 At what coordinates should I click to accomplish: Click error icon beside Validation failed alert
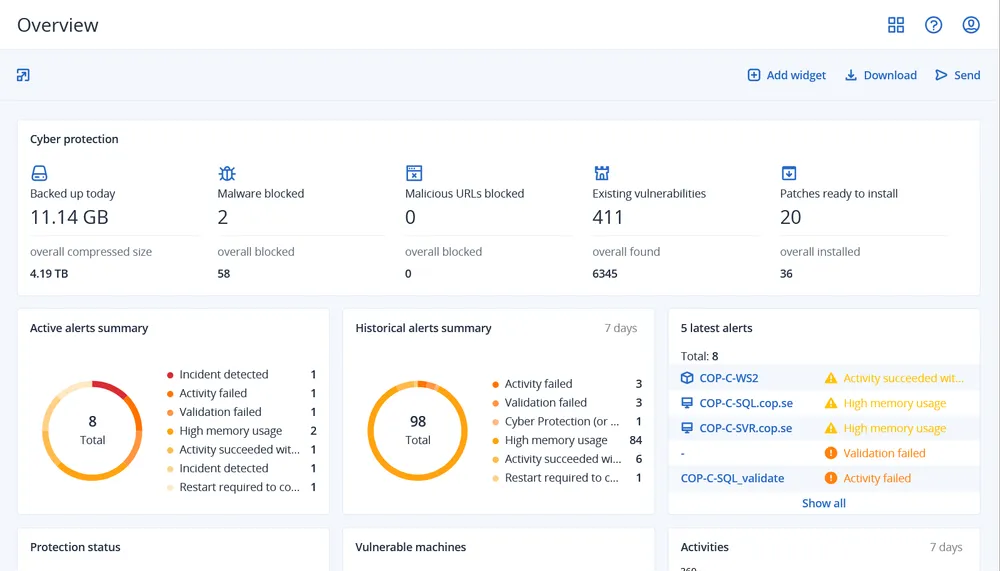[x=830, y=453]
